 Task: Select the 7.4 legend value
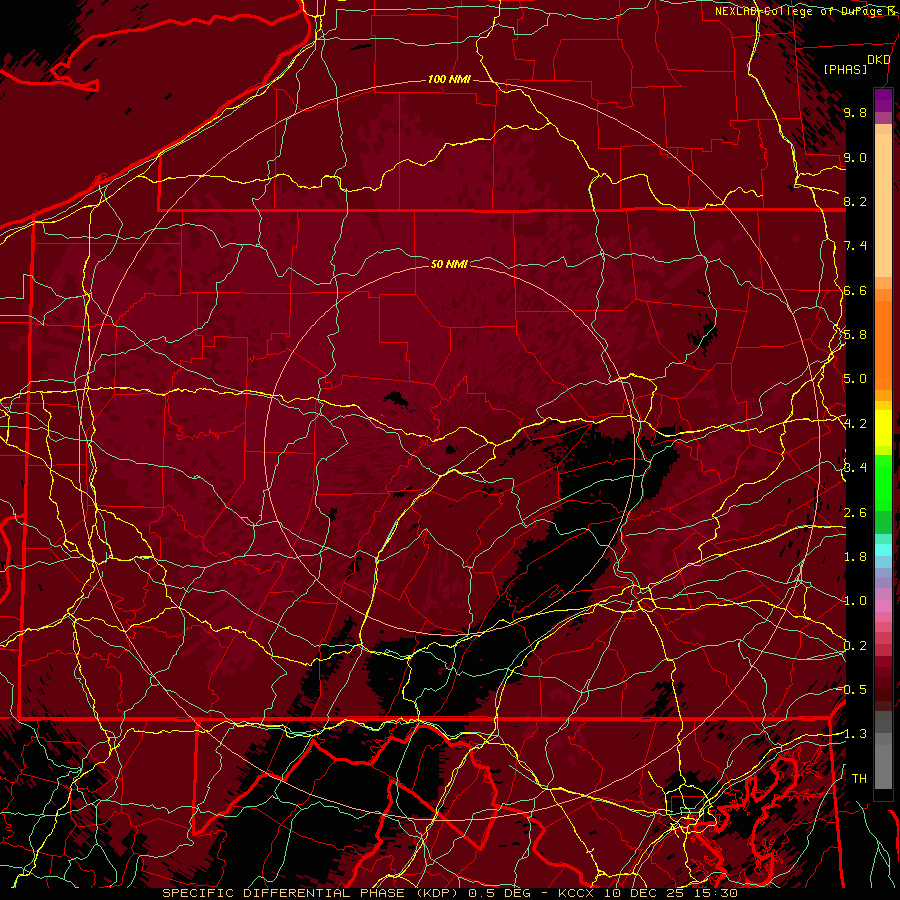click(855, 246)
